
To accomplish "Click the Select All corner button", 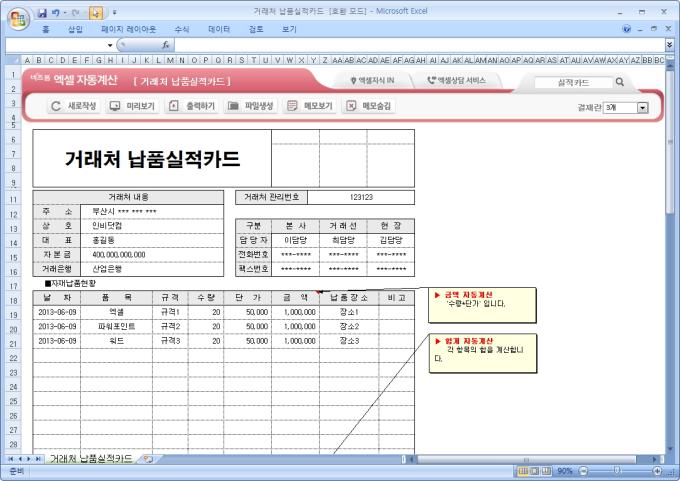I will [13, 60].
